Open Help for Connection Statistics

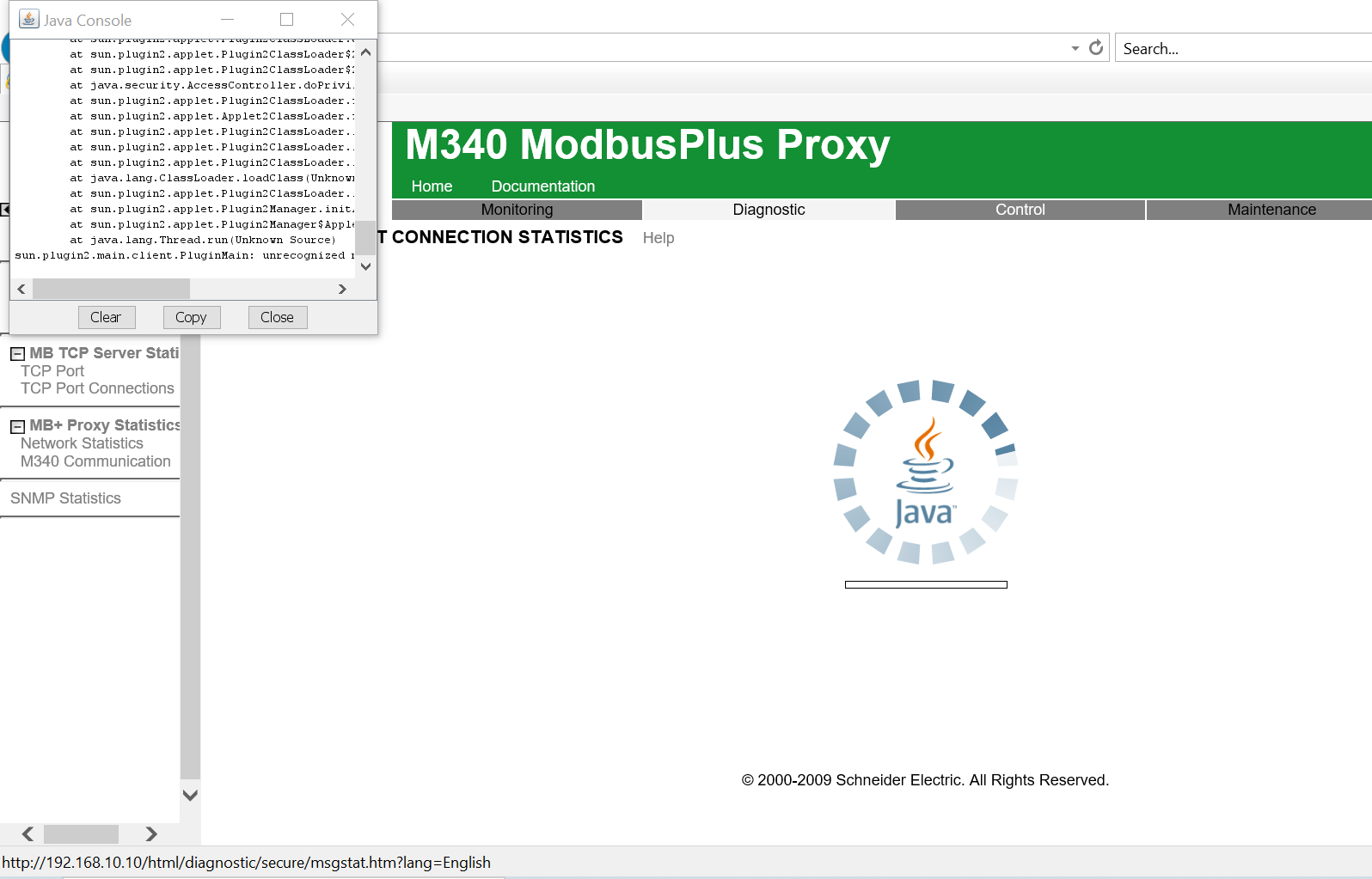pyautogui.click(x=658, y=238)
